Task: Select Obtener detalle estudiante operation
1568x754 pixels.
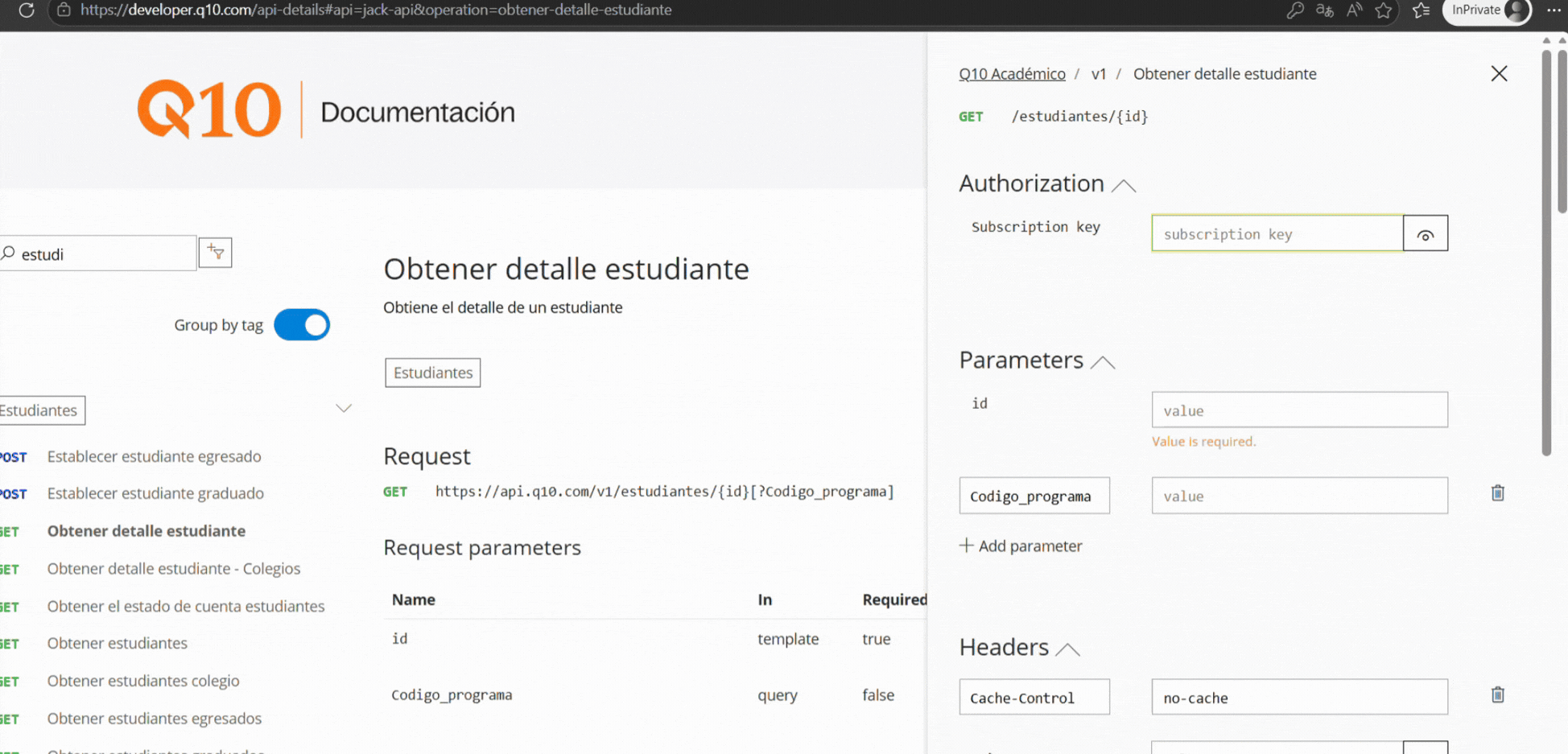Action: point(146,531)
